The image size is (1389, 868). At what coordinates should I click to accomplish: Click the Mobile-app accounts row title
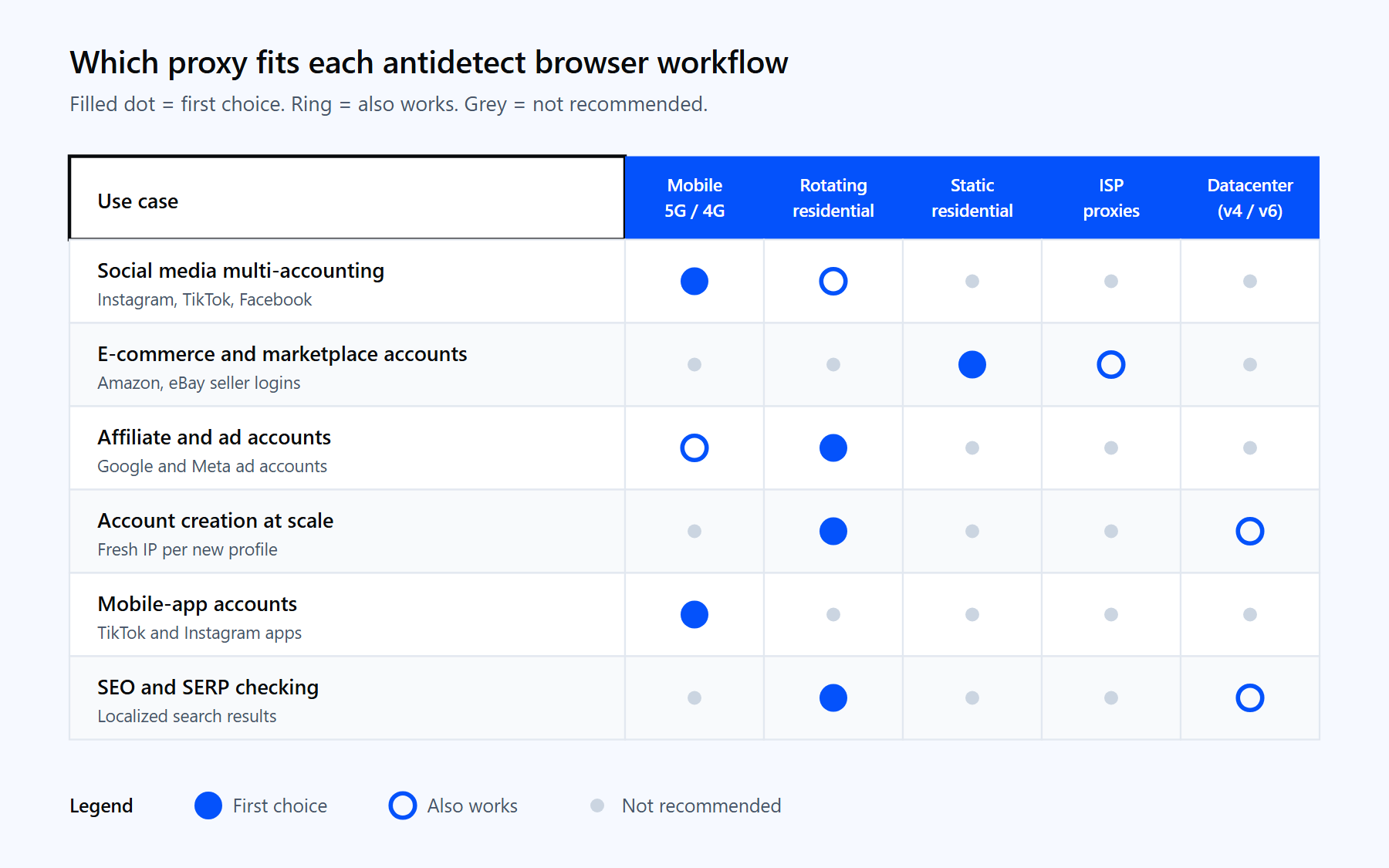[x=198, y=604]
